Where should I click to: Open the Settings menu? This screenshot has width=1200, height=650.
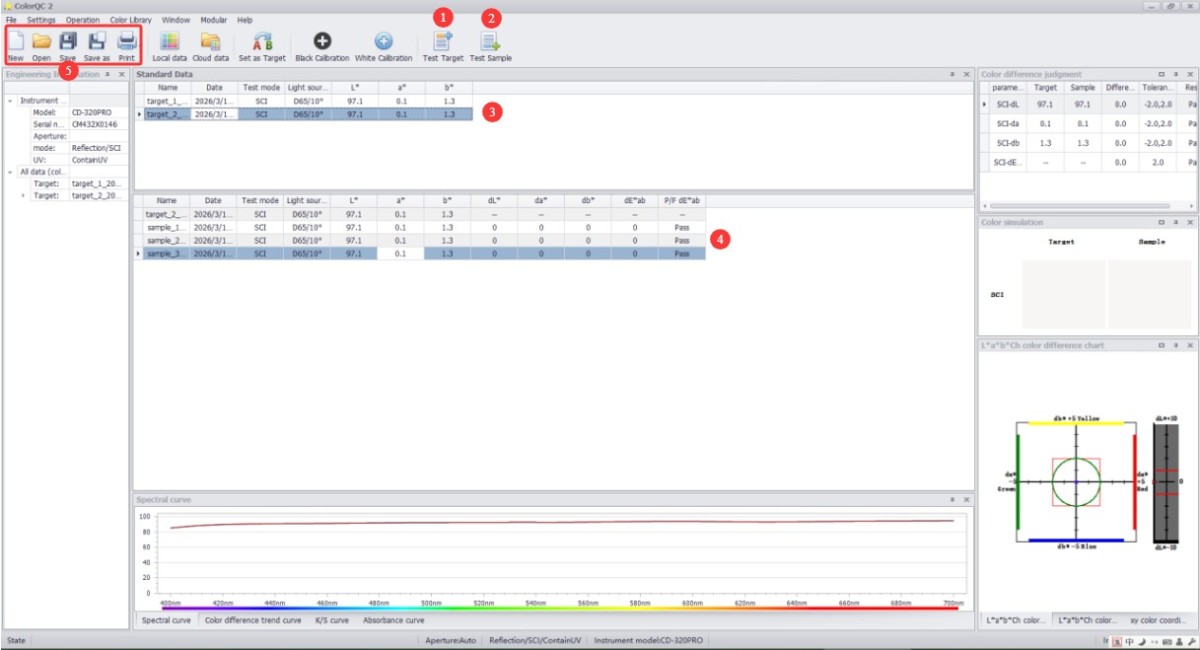pyautogui.click(x=41, y=20)
